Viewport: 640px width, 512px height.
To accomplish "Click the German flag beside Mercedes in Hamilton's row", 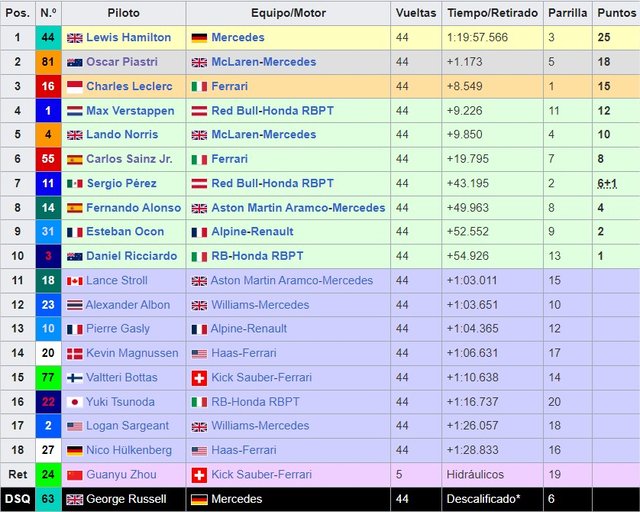I will [x=199, y=38].
